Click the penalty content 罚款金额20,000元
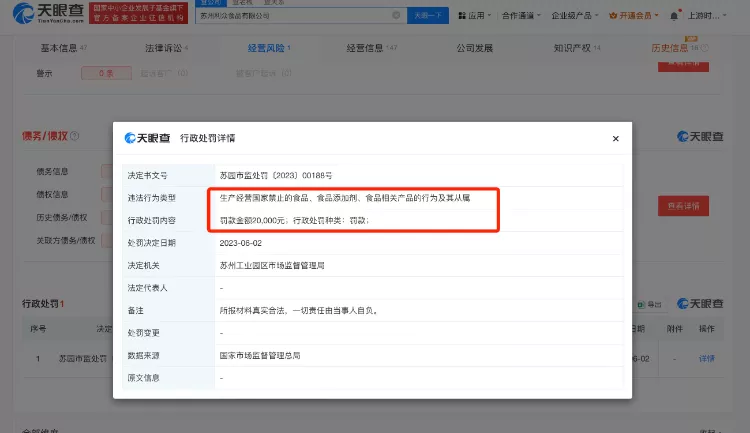Image resolution: width=750 pixels, height=433 pixels. [294, 221]
